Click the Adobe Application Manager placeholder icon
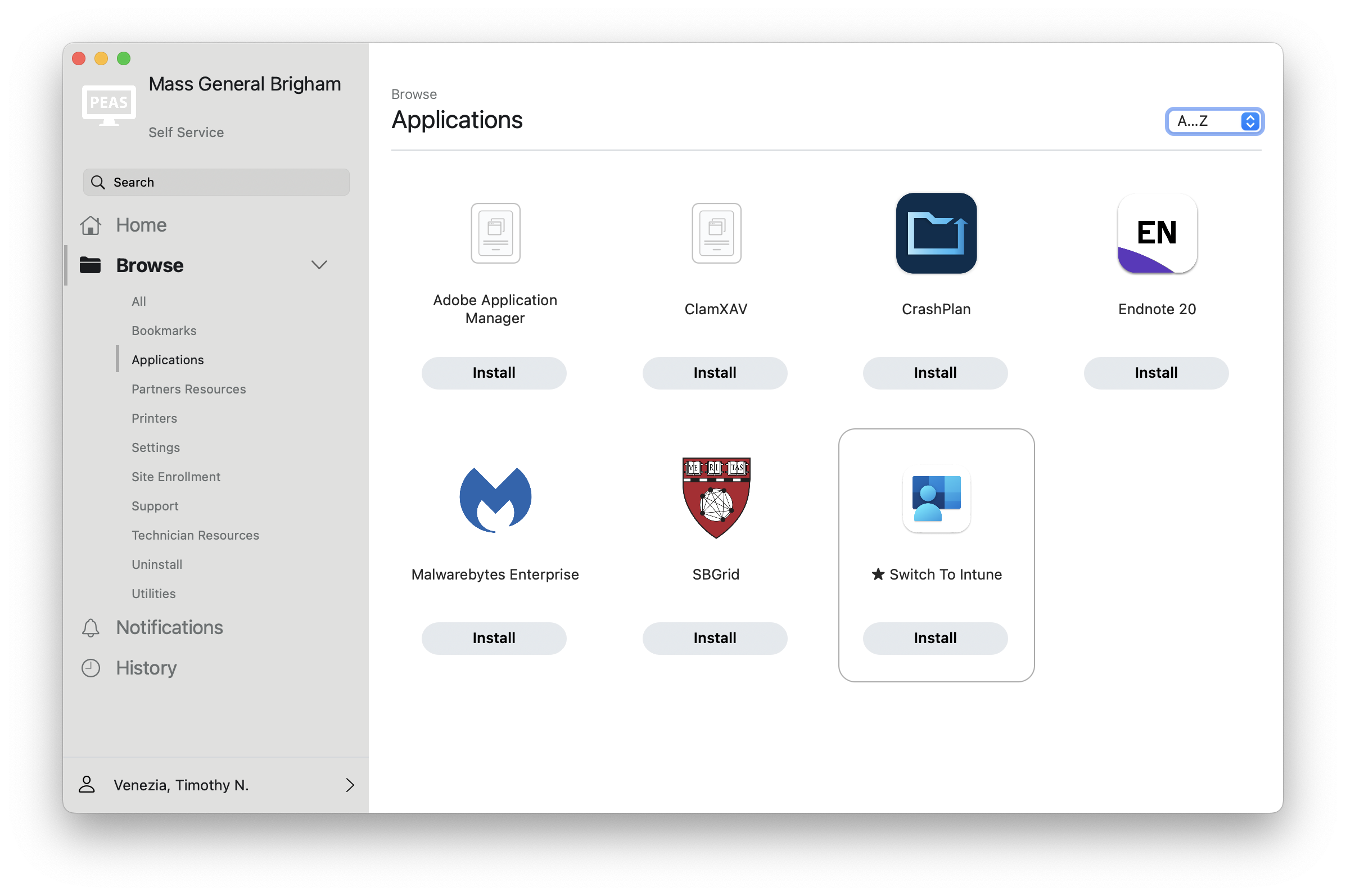 tap(495, 233)
